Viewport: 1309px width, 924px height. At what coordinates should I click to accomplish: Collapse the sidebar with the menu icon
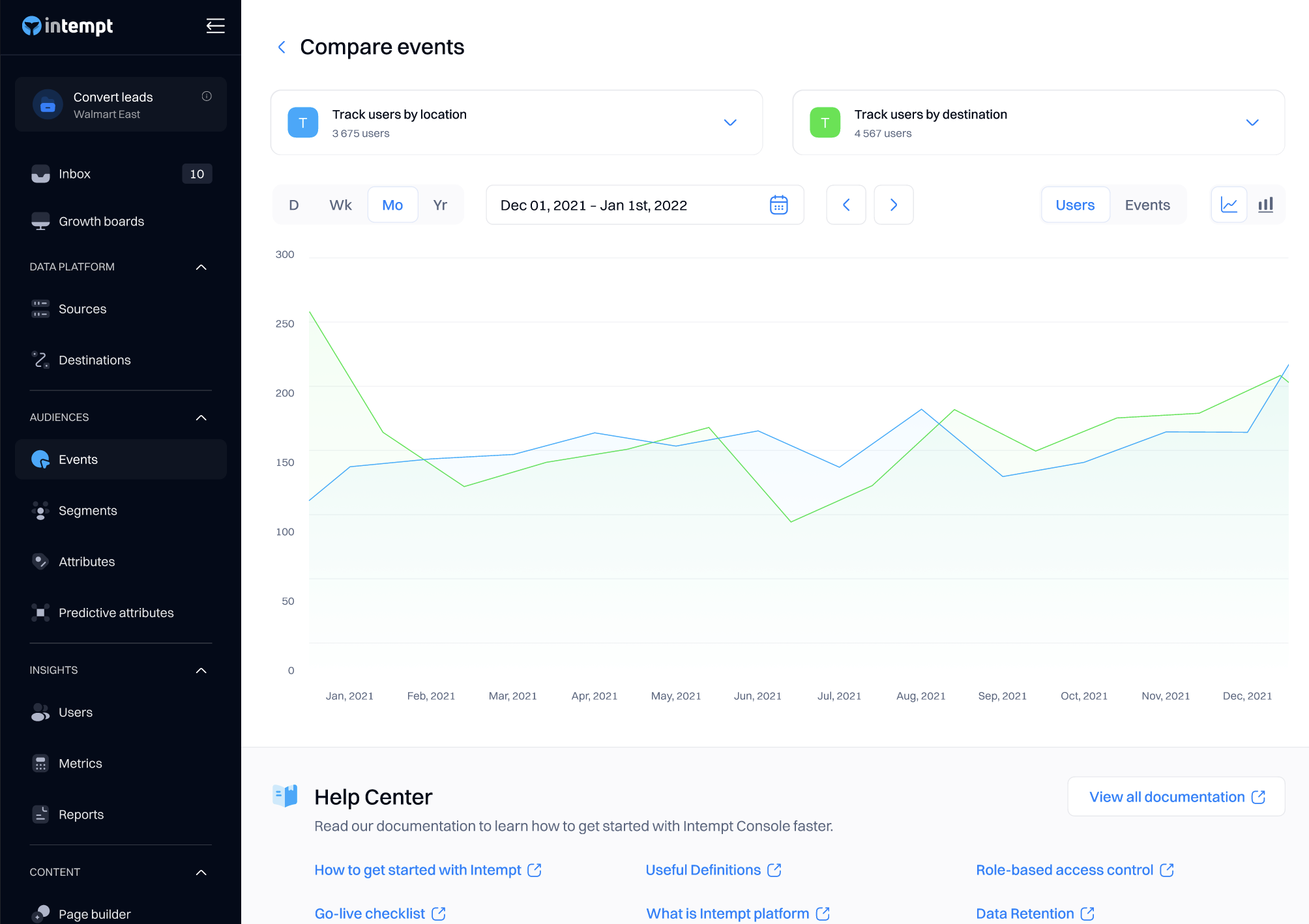215,26
